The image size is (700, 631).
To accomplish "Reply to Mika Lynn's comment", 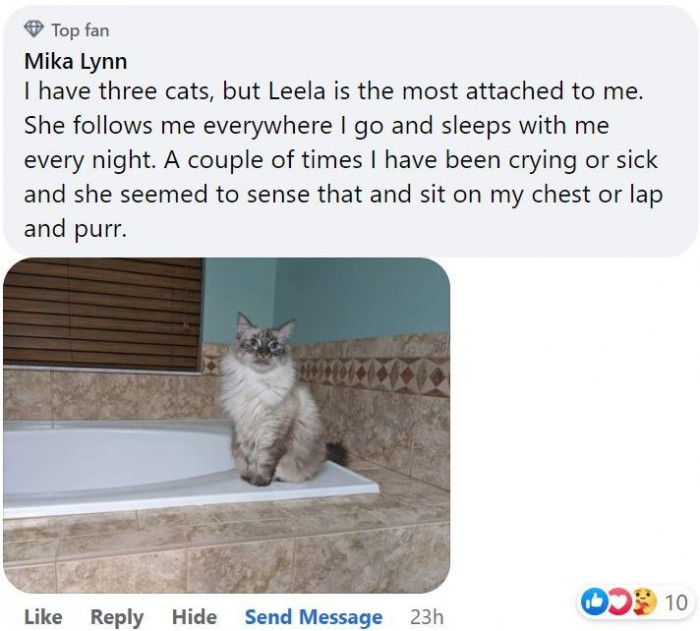I will click(x=118, y=617).
